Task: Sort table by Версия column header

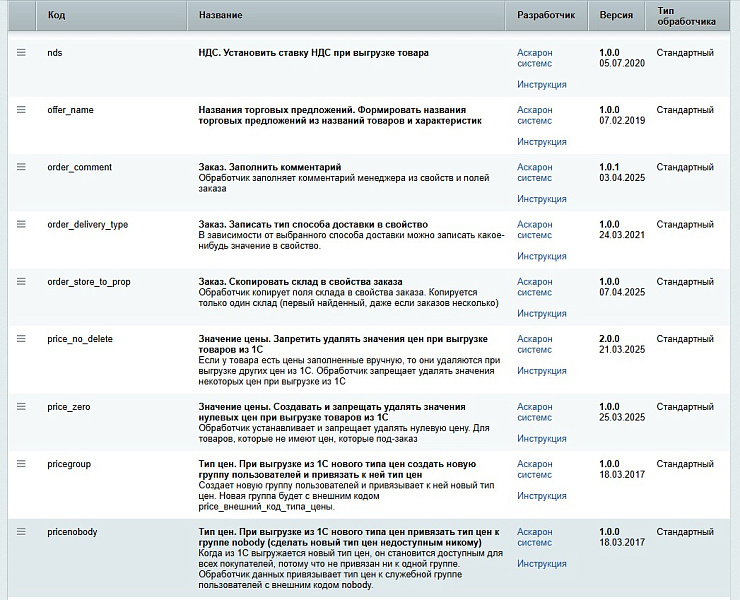Action: pyautogui.click(x=616, y=15)
